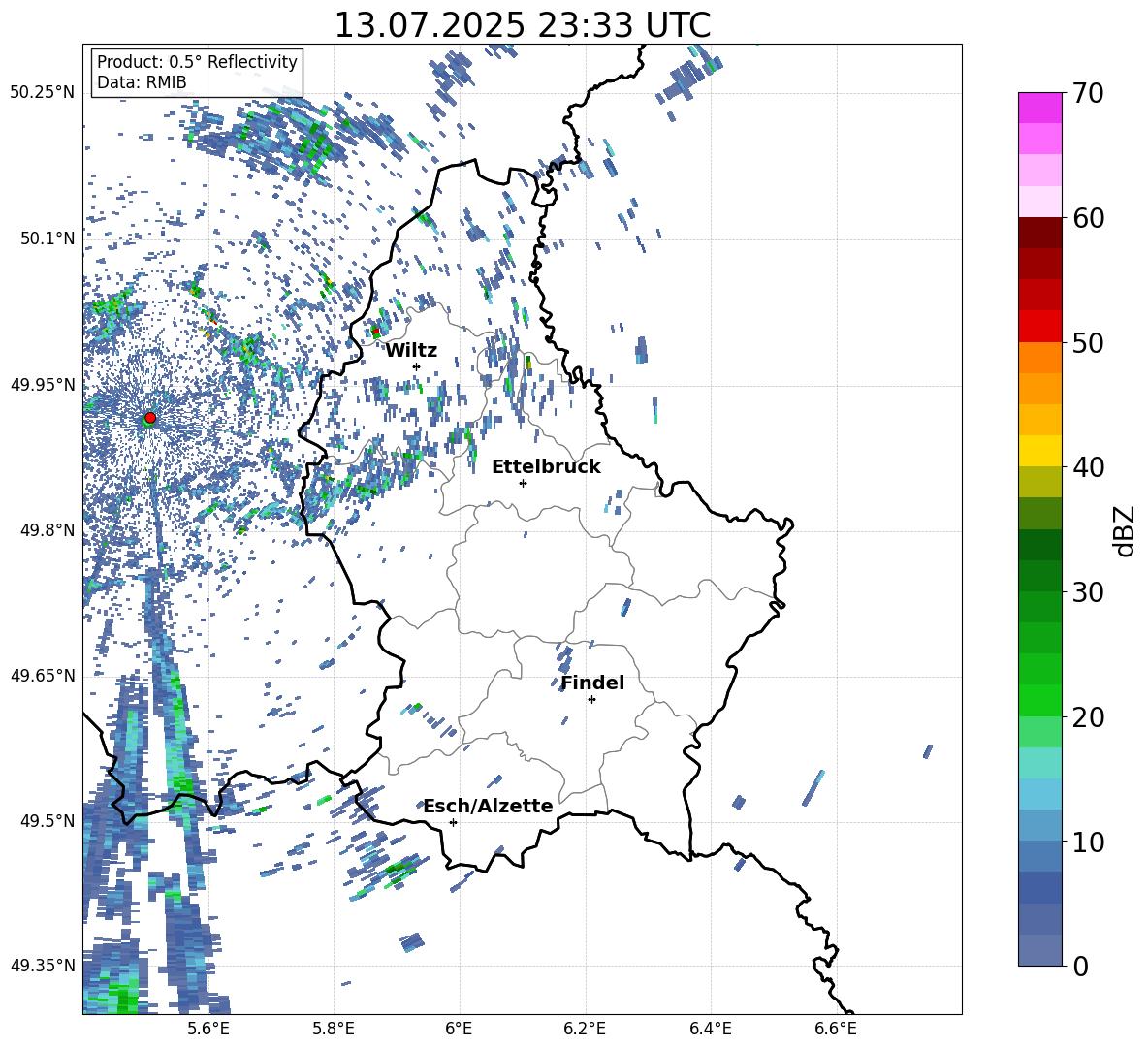Screen dimensions: 1148x1048
Task: Click the 50.1°N latitude label
Action: (48, 238)
